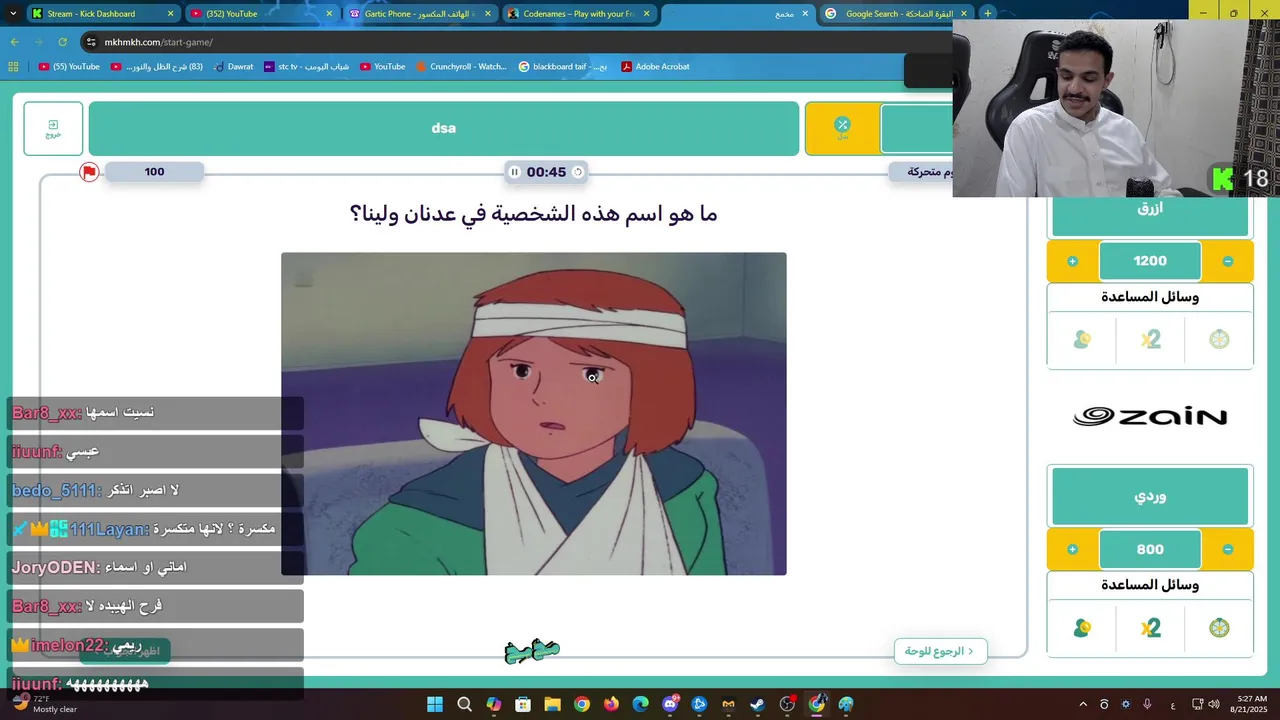Click the Zain sponsor logo
Image resolution: width=1280 pixels, height=720 pixels.
click(1150, 417)
